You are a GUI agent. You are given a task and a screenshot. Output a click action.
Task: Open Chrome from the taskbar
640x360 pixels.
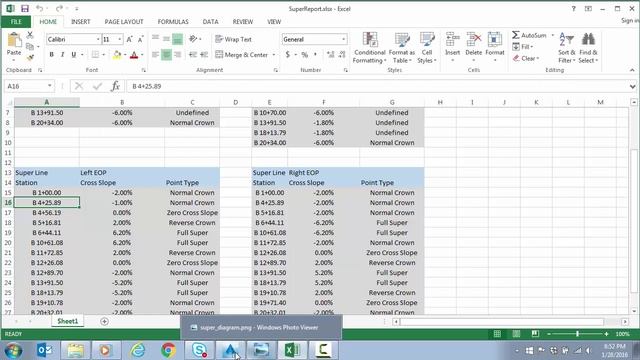168,350
